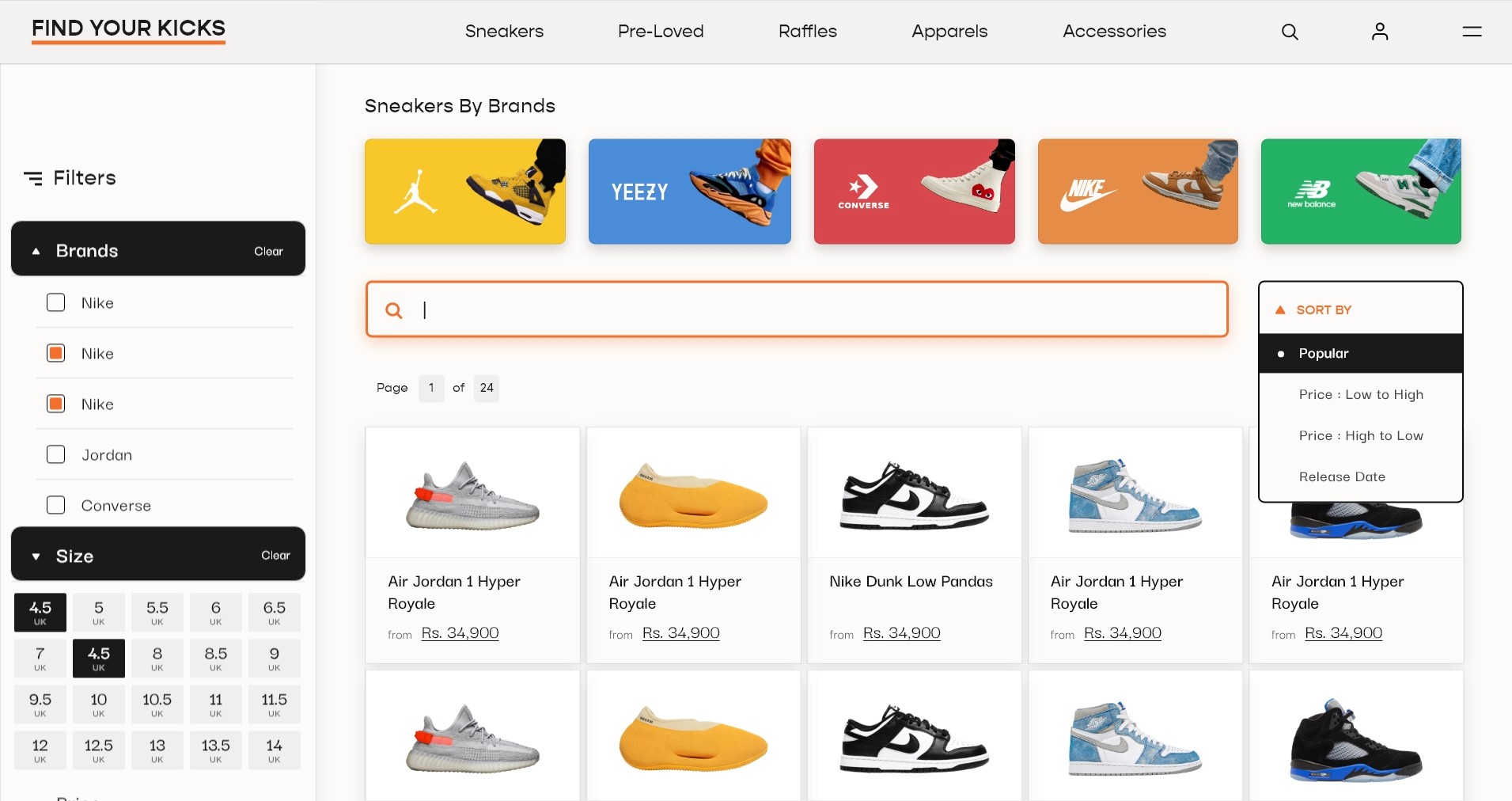Sort by Price : High to Low

(x=1361, y=436)
